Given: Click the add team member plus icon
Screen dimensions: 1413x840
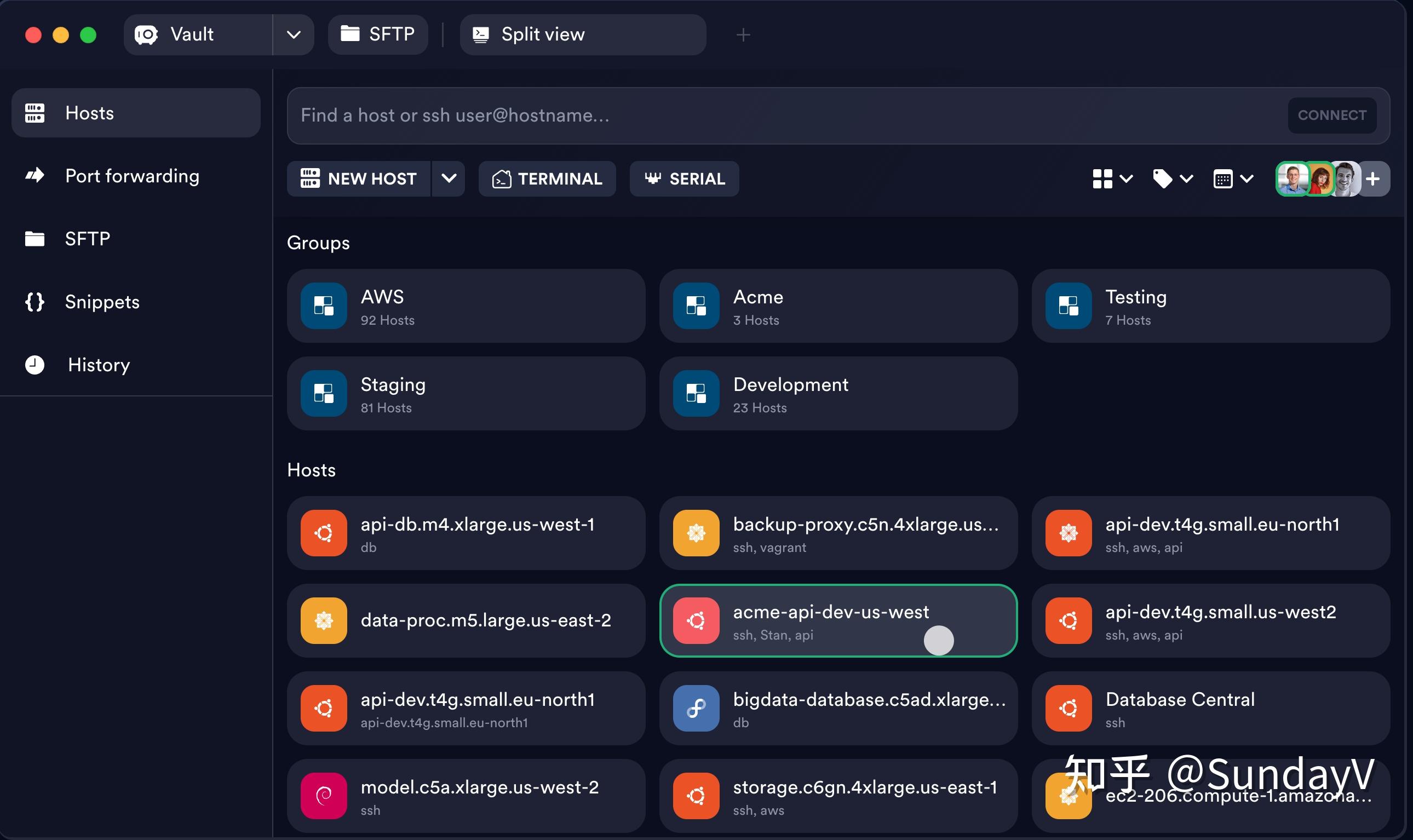Looking at the screenshot, I should pyautogui.click(x=1373, y=179).
